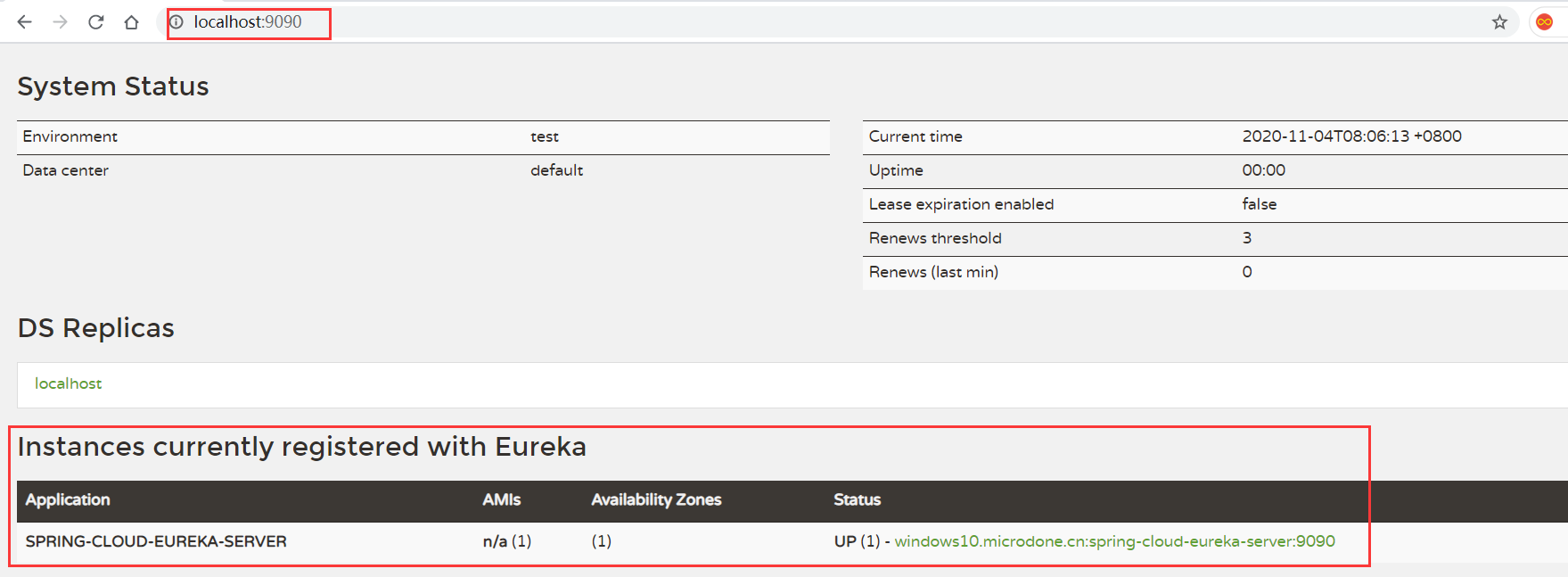The height and width of the screenshot is (577, 1568).
Task: Click the Renews (last min) label
Action: coord(933,272)
